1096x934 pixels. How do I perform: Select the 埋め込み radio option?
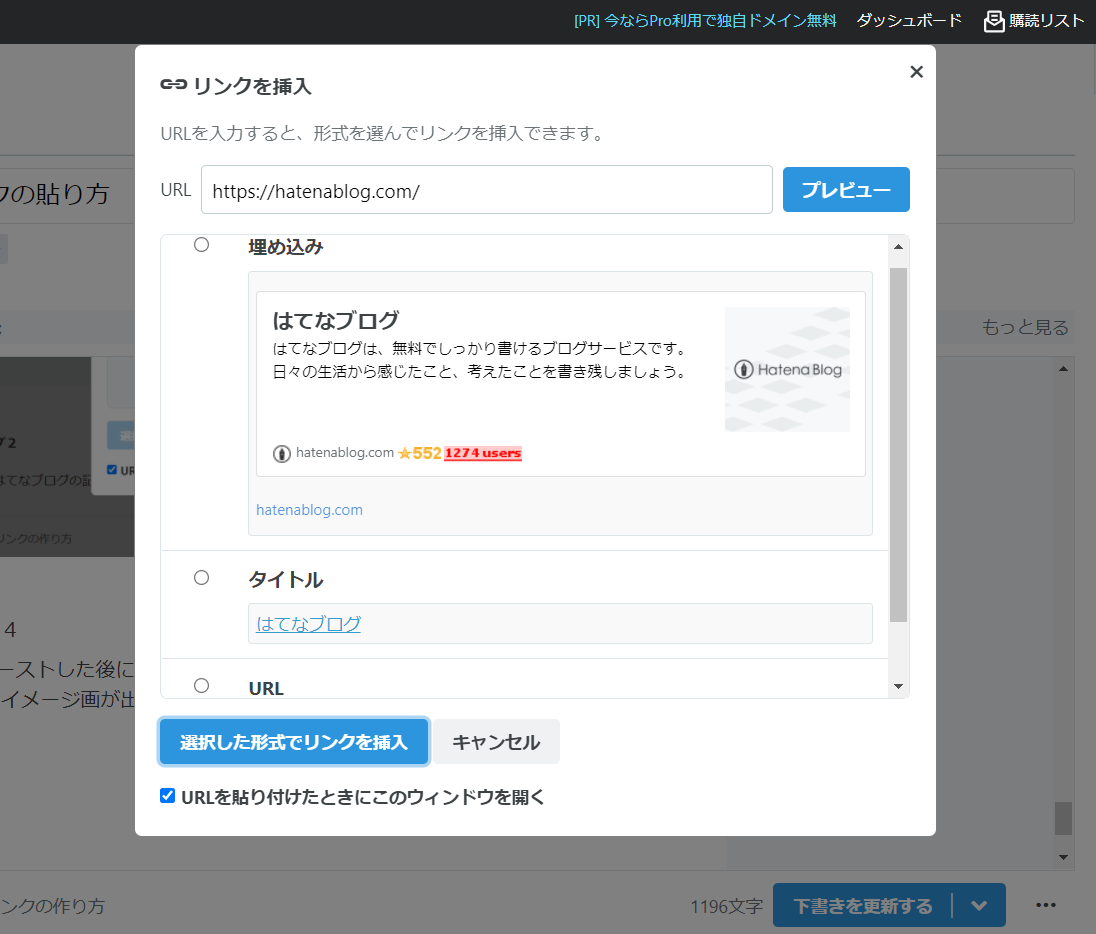[201, 245]
